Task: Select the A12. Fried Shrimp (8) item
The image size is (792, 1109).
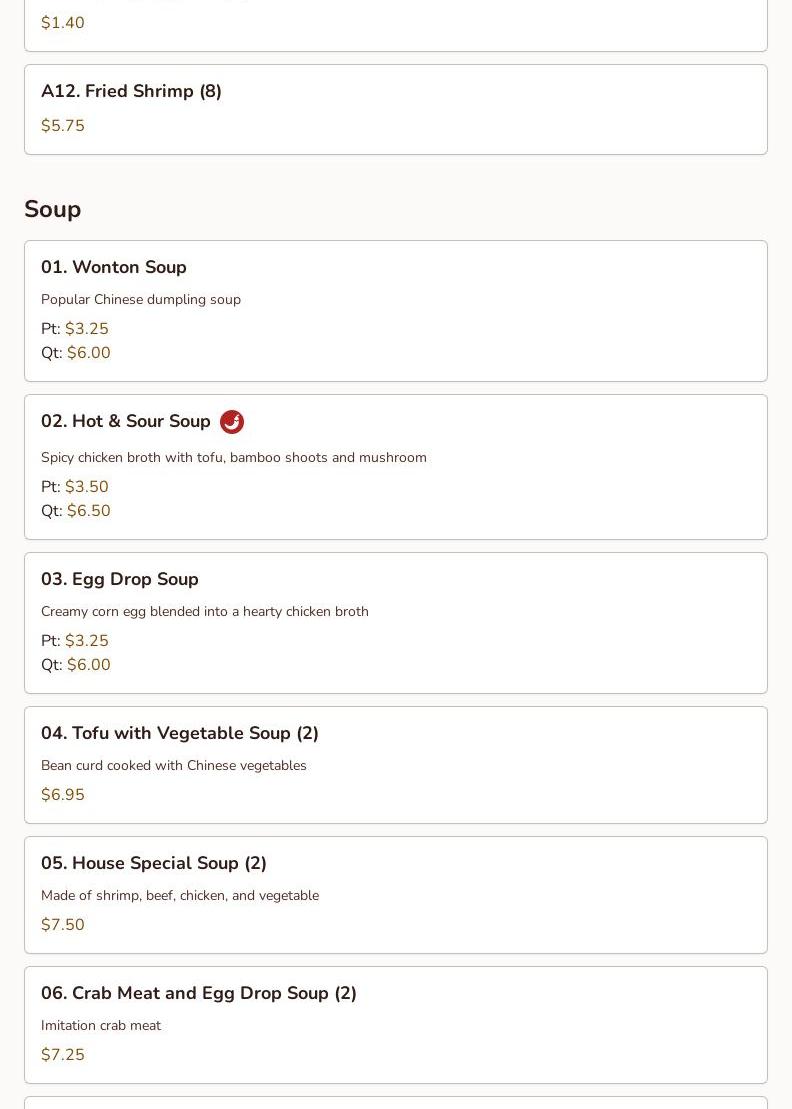Action: tap(131, 92)
